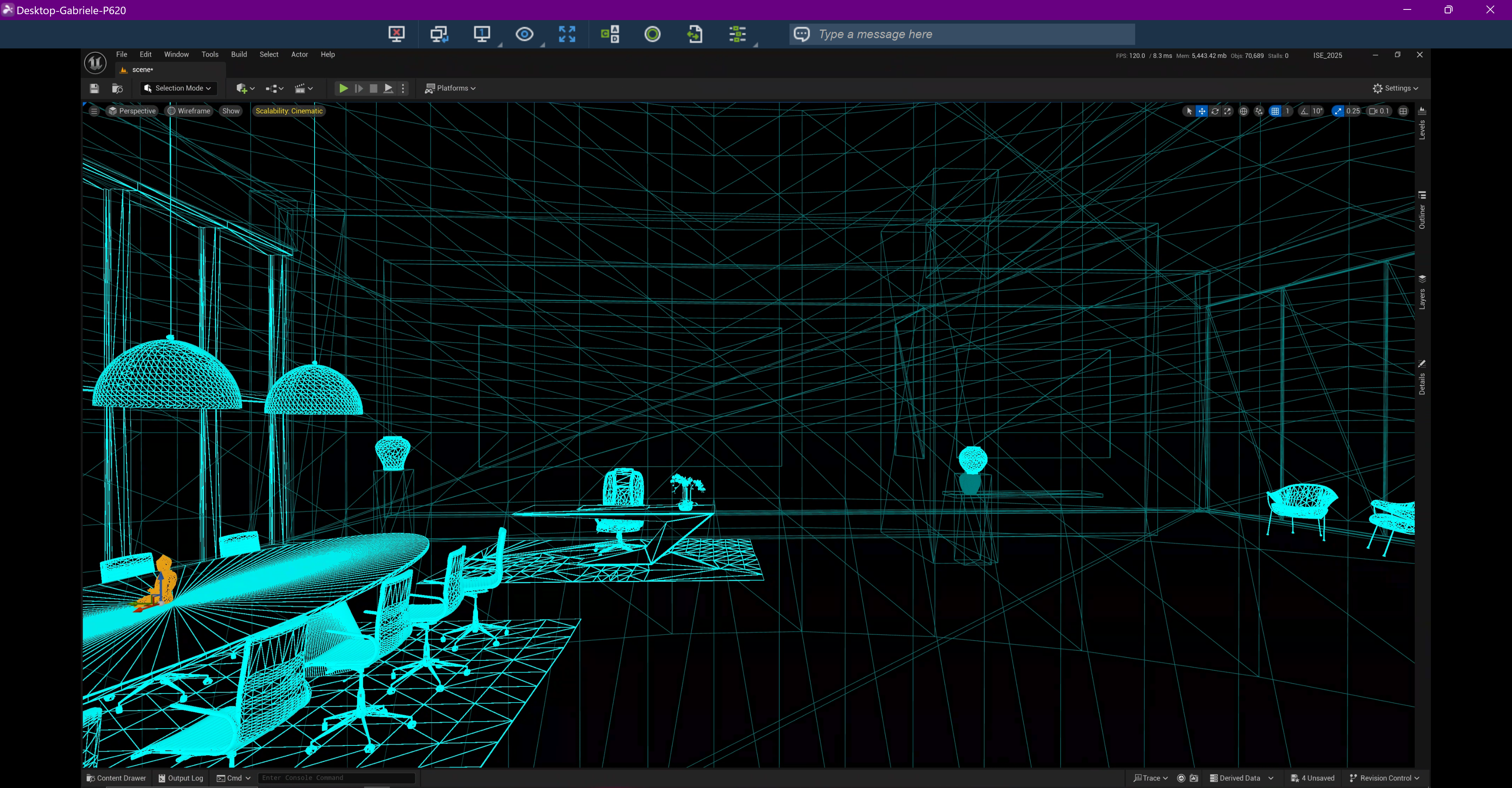Click the browse content folder icon

117,88
